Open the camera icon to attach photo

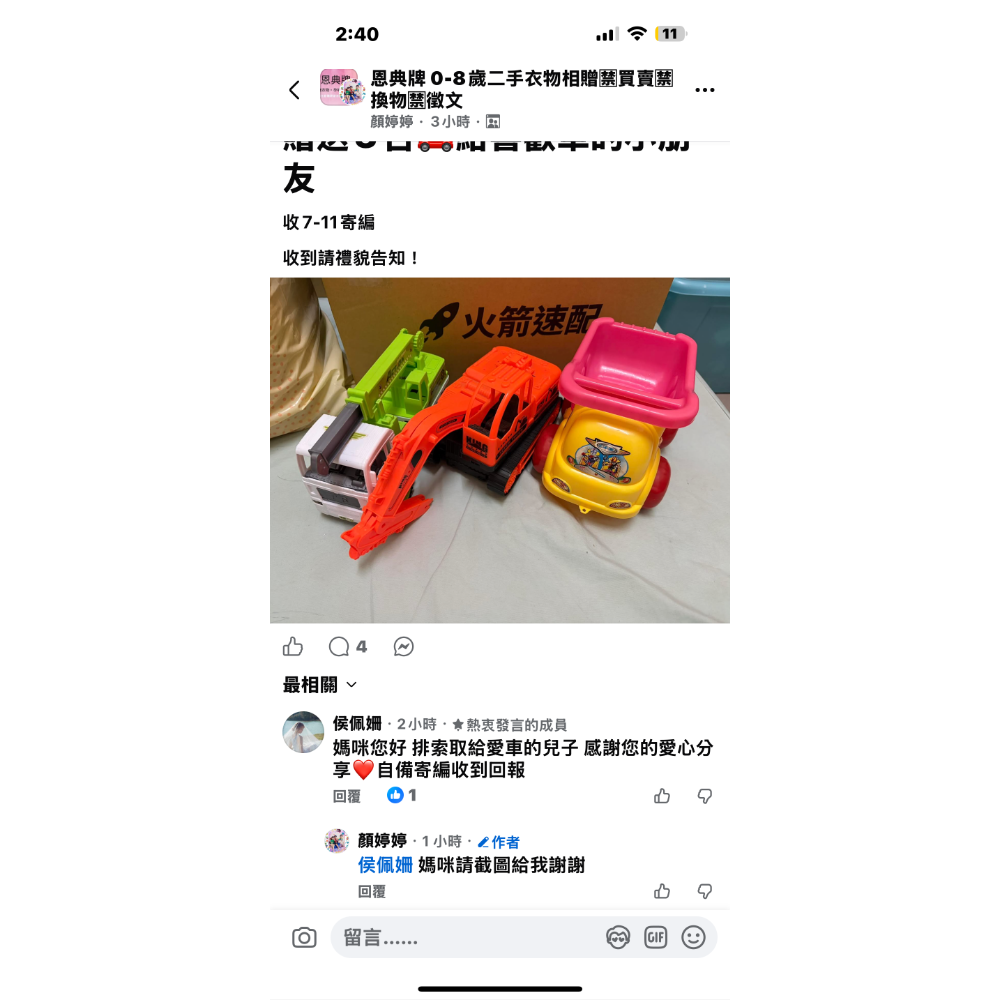[304, 938]
